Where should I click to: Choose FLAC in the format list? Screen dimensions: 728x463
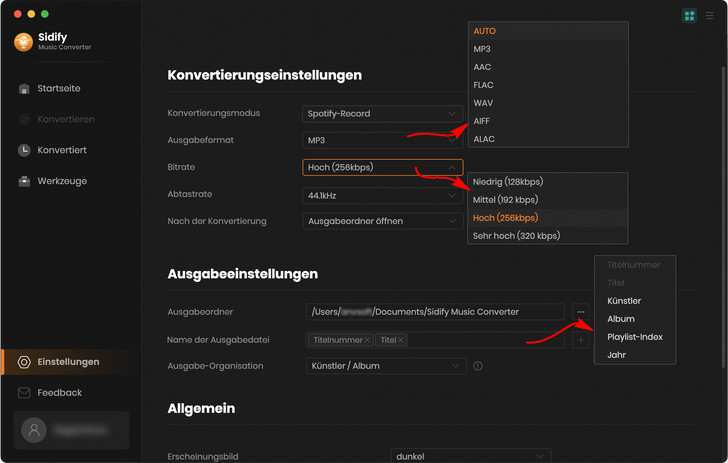(x=548, y=85)
